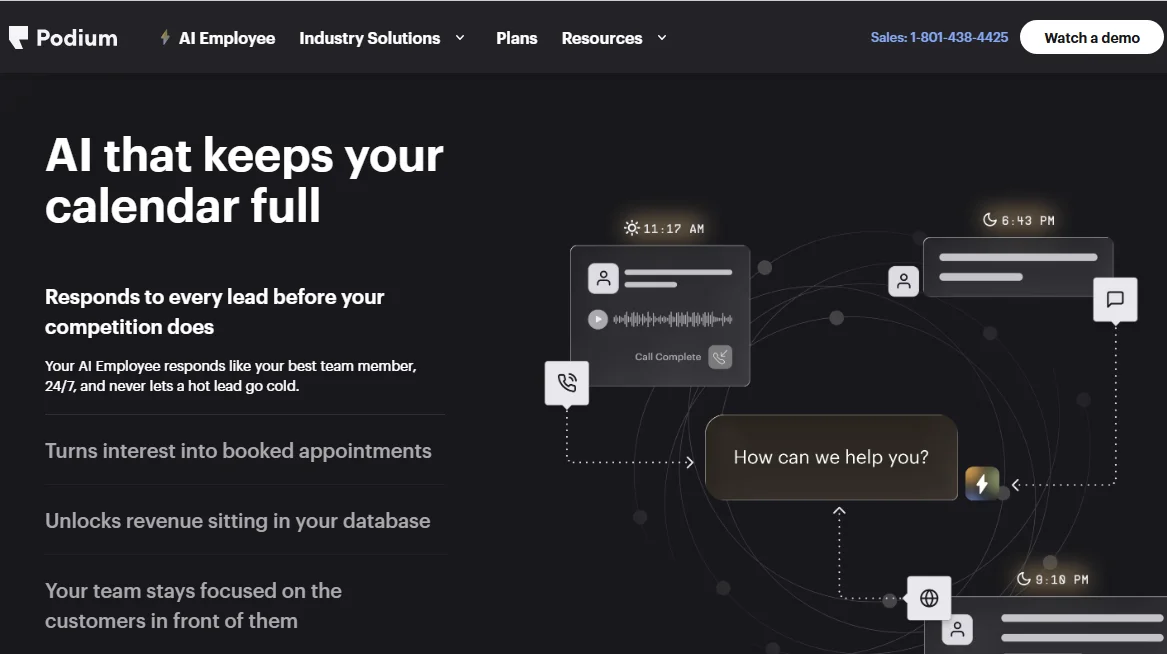
Task: Click the 11:17 AM timestamp
Action: pos(674,228)
